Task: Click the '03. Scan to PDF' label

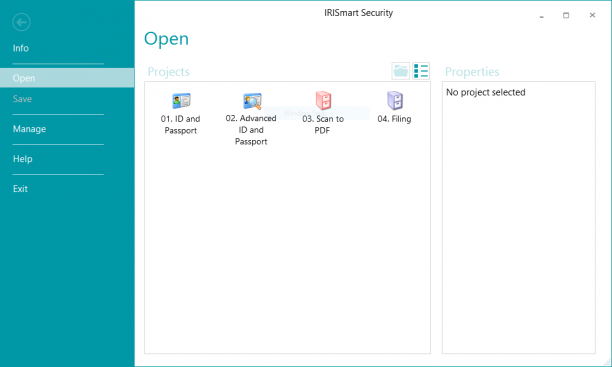Action: (323, 125)
